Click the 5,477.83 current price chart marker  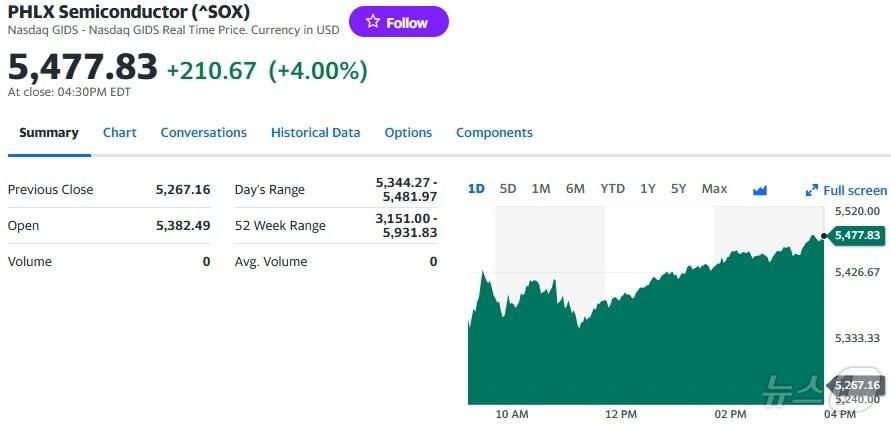point(856,235)
